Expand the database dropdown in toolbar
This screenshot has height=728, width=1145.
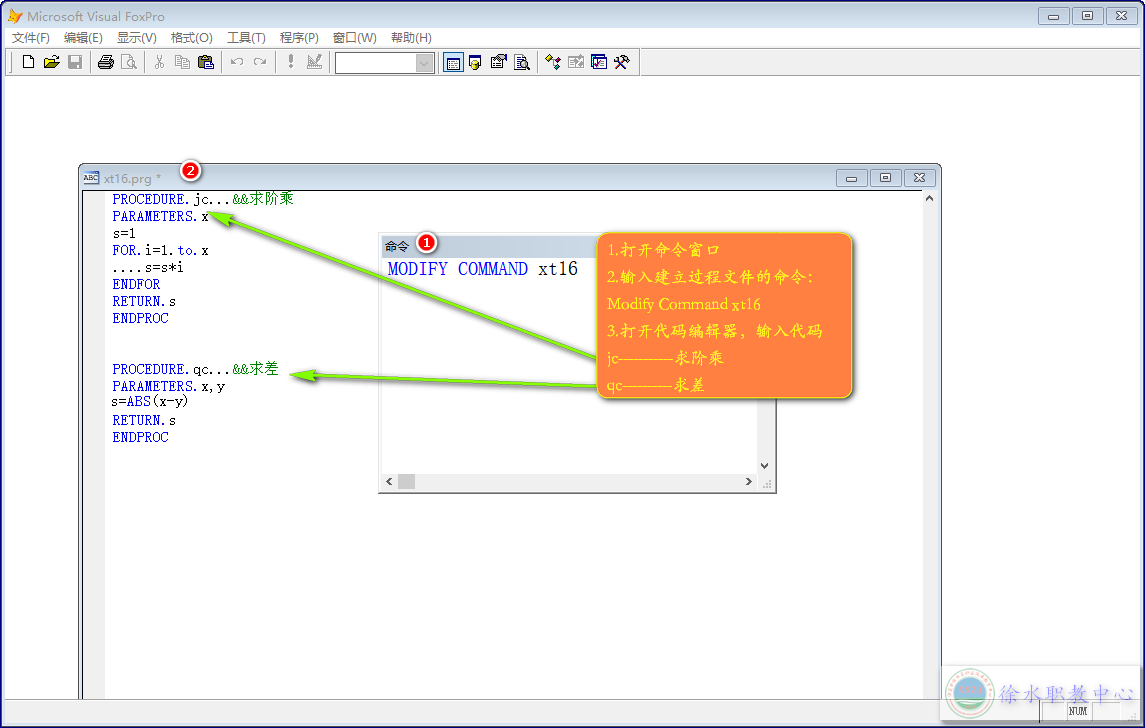pos(424,64)
